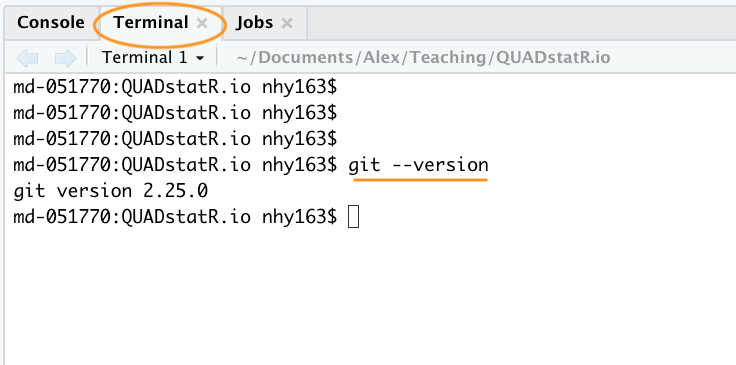Click the ~/Documents/Alex/Teaching/QUADstatR.io path label

(423, 58)
